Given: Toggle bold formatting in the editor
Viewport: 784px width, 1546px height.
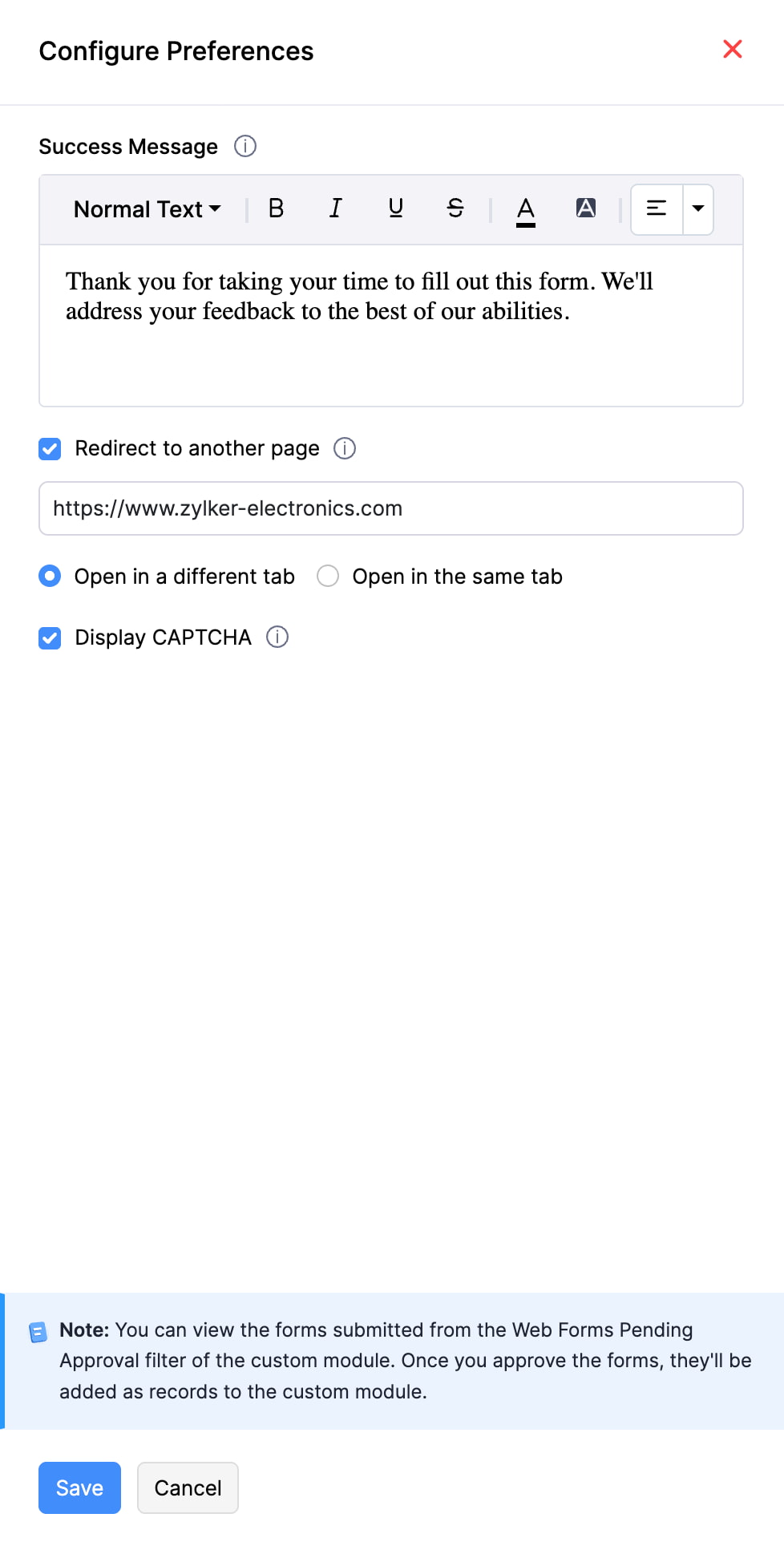Looking at the screenshot, I should click(x=276, y=208).
